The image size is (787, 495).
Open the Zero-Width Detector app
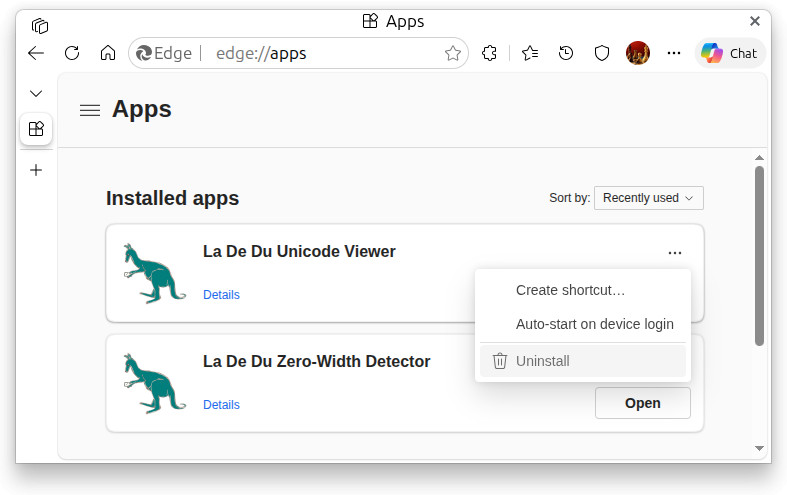[x=642, y=403]
